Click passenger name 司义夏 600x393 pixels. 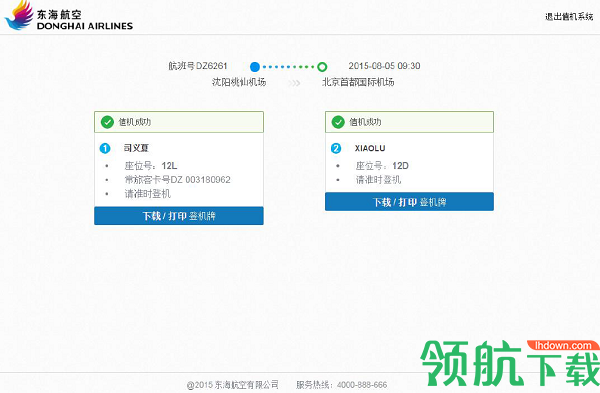[136, 148]
